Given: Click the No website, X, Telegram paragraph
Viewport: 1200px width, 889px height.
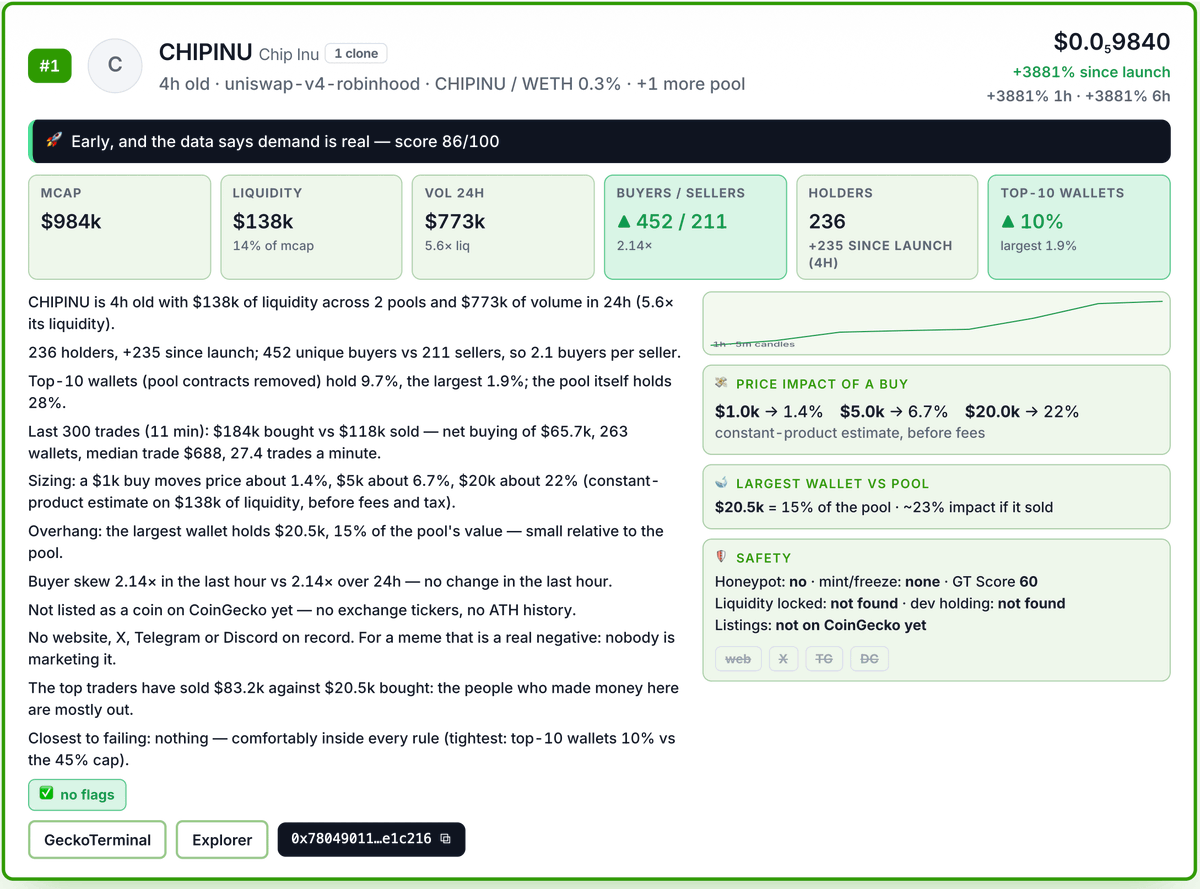Looking at the screenshot, I should (352, 647).
